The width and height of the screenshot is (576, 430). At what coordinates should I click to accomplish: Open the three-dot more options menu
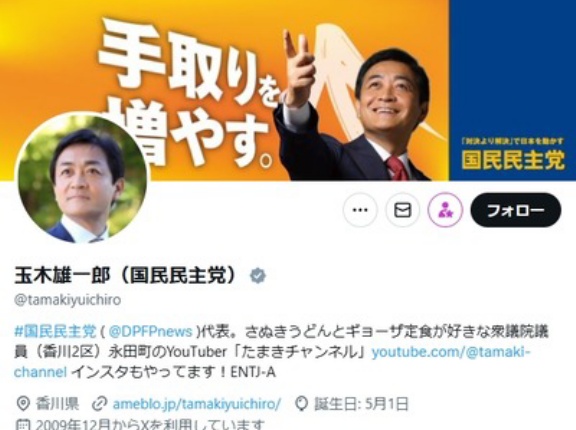[360, 210]
